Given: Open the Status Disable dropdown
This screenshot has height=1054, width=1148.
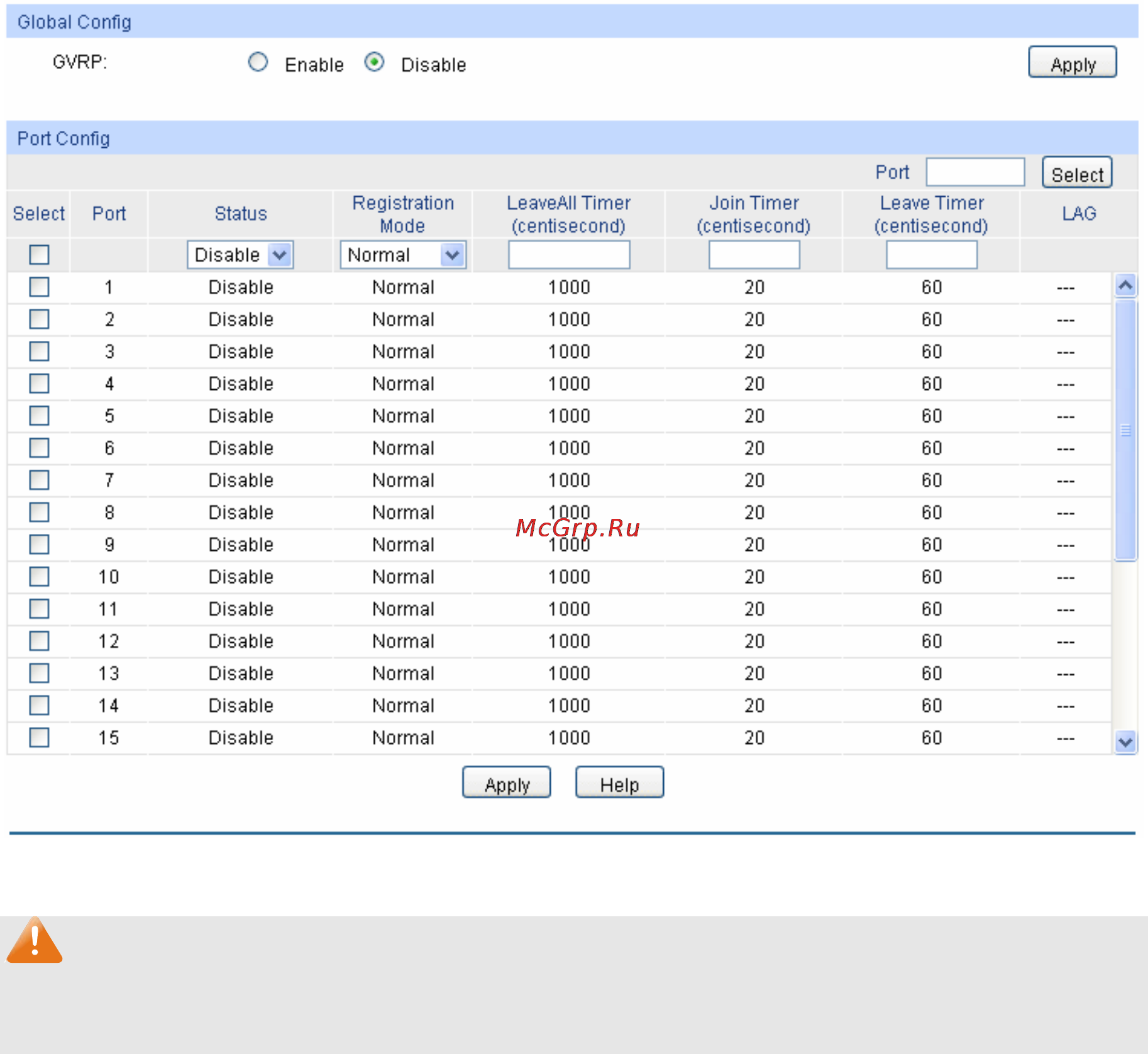Looking at the screenshot, I should [x=240, y=255].
